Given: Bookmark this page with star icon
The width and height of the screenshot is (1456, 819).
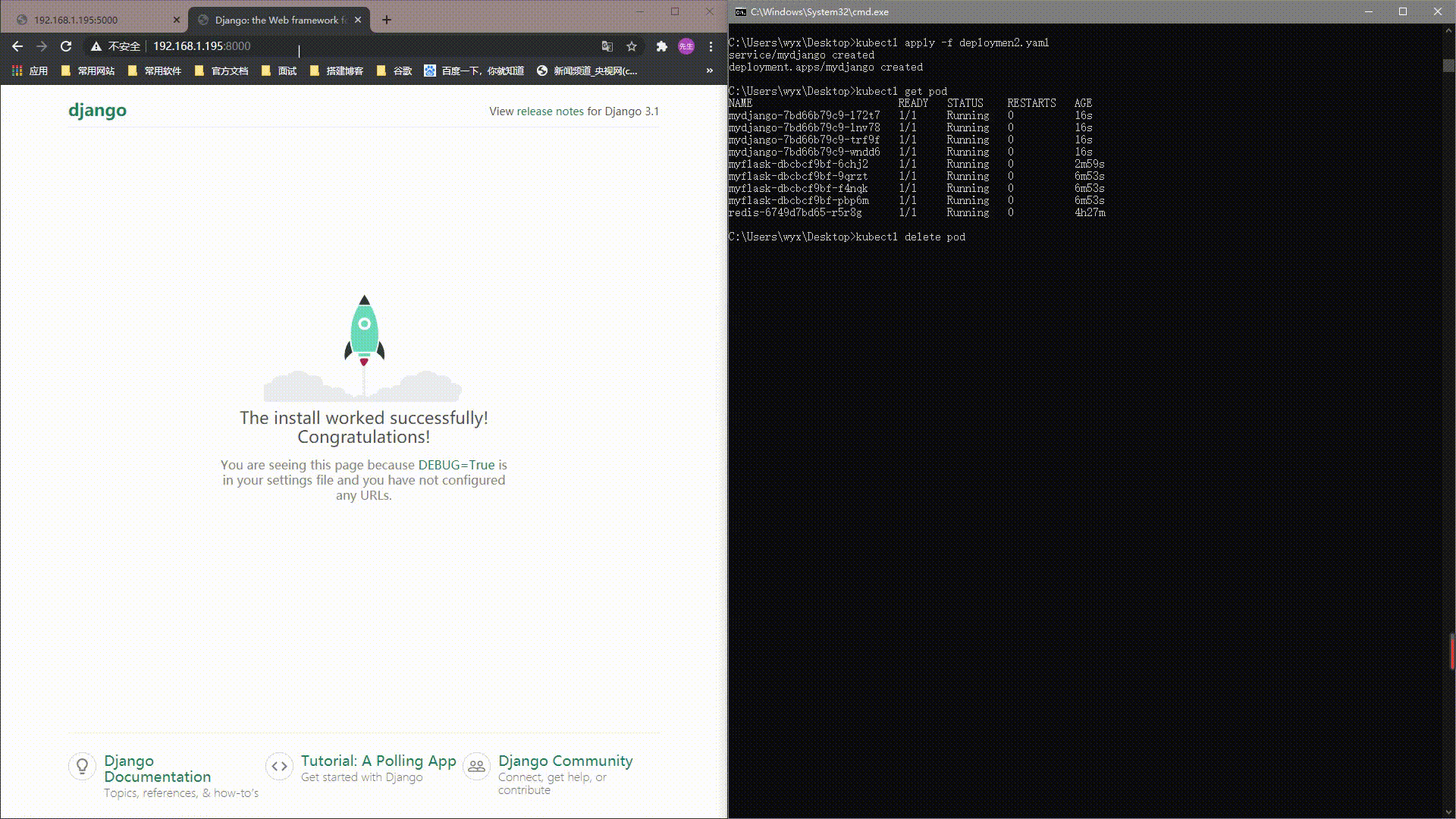Looking at the screenshot, I should click(632, 46).
